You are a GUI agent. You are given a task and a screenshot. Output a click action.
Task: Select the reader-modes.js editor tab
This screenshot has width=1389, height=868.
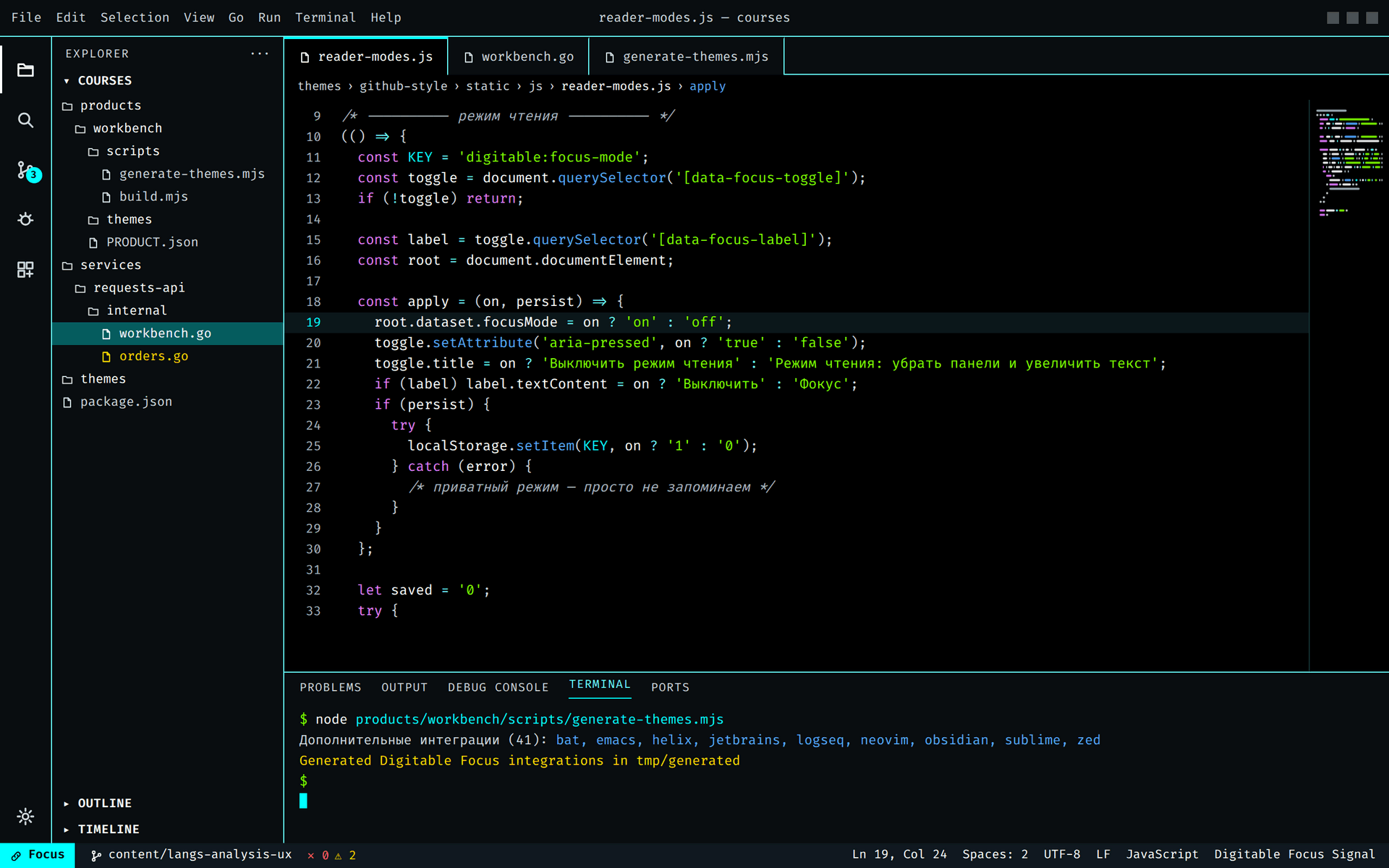[366, 56]
